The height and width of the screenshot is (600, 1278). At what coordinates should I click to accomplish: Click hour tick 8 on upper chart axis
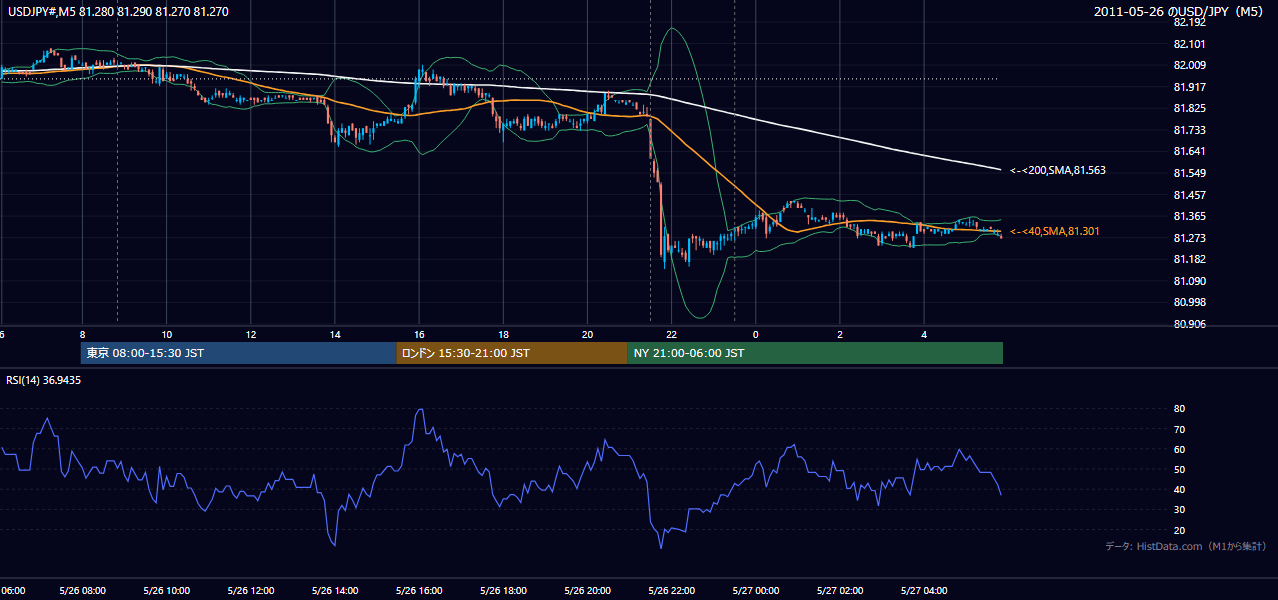point(82,334)
